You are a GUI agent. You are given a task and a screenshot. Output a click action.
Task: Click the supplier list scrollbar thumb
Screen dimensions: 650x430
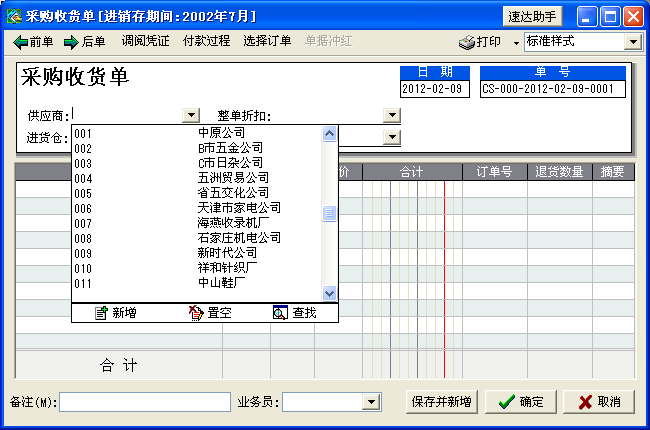coord(329,213)
